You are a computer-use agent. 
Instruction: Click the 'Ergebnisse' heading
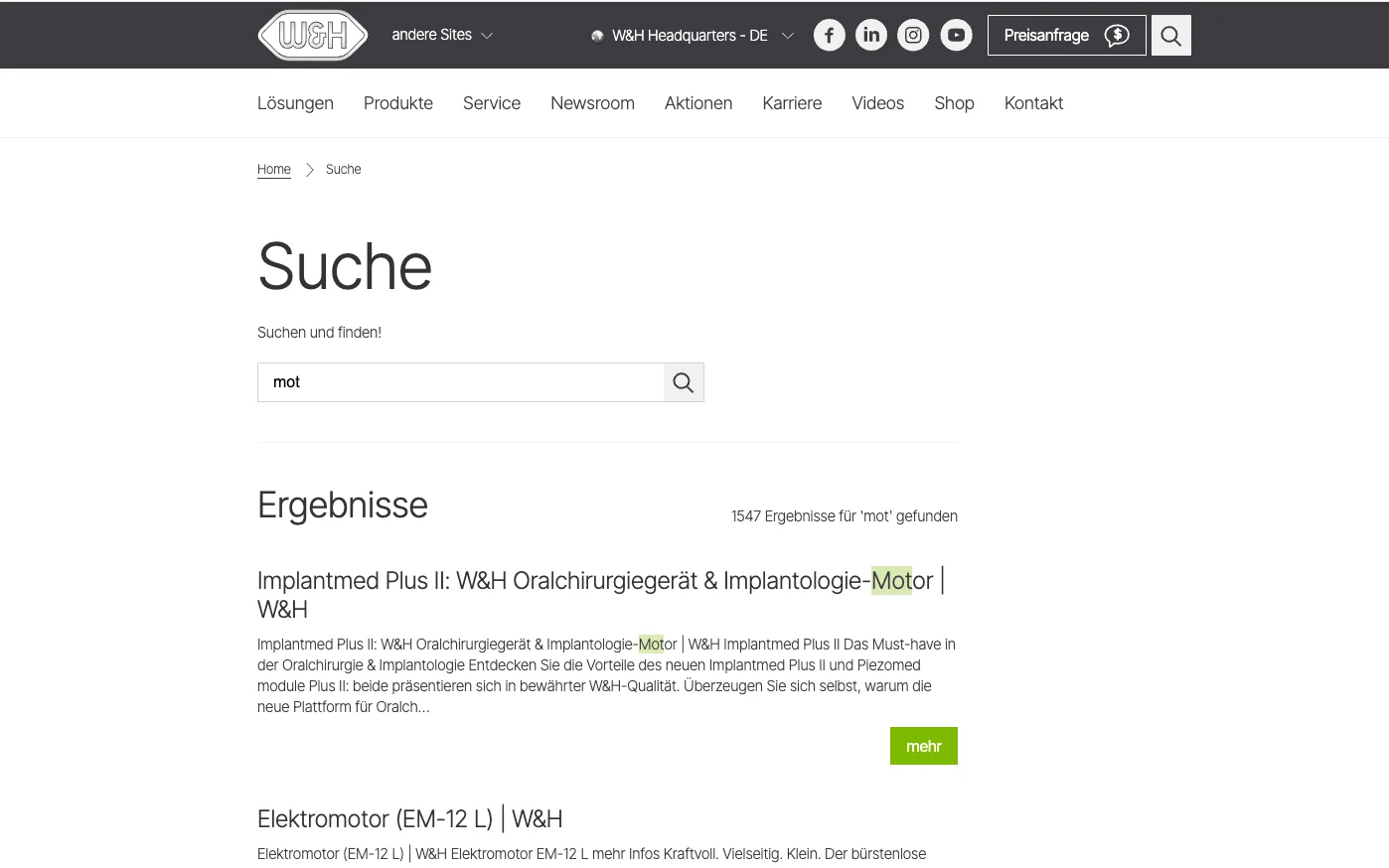coord(343,506)
